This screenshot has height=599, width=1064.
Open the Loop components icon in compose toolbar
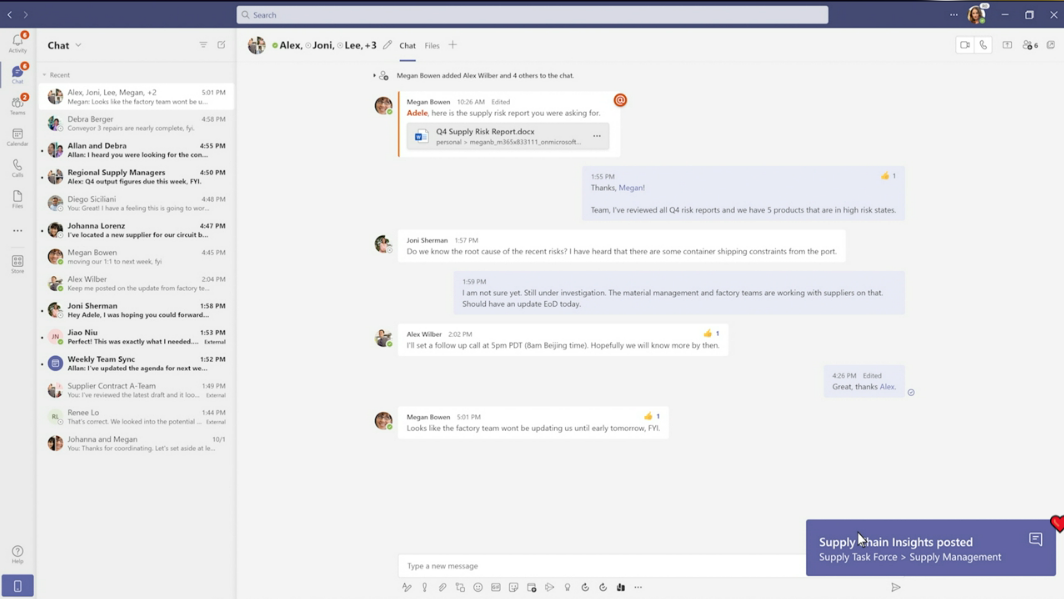460,587
